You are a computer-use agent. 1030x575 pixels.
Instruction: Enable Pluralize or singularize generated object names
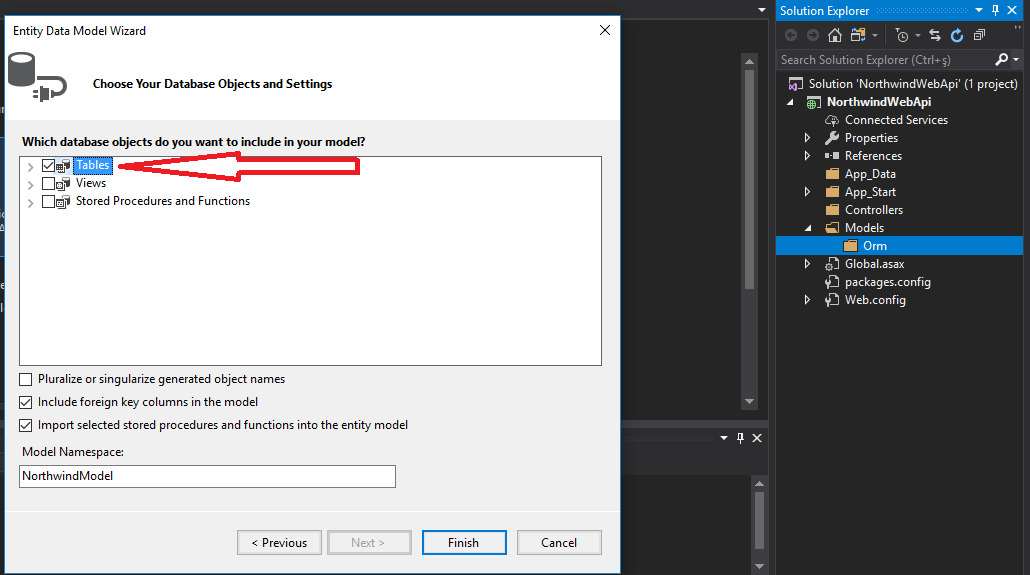coord(26,380)
